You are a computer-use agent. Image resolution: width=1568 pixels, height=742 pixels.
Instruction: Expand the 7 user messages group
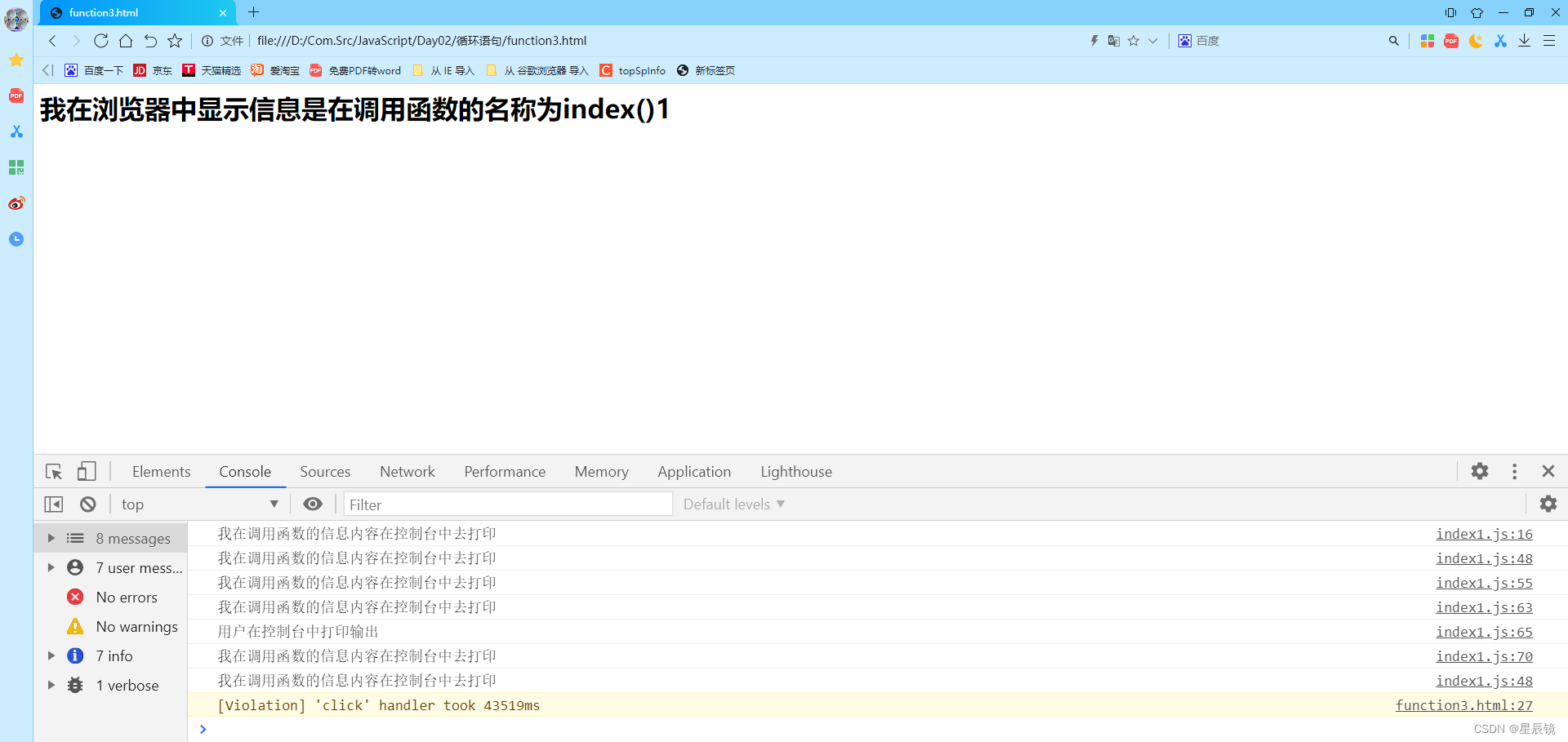pyautogui.click(x=51, y=567)
